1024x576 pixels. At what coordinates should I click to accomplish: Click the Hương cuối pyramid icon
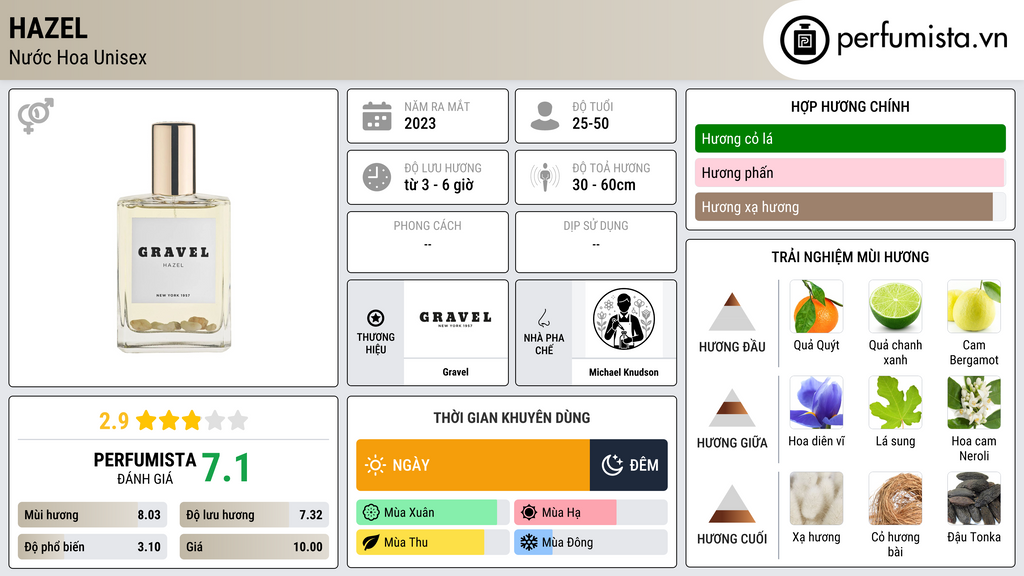click(x=732, y=504)
